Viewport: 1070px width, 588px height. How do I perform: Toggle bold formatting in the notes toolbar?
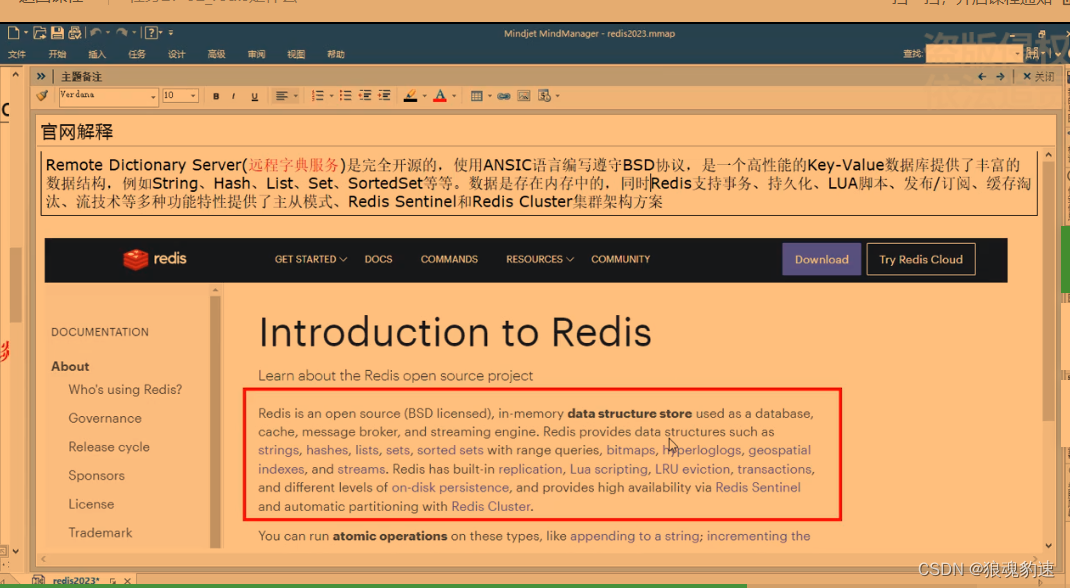click(x=216, y=95)
